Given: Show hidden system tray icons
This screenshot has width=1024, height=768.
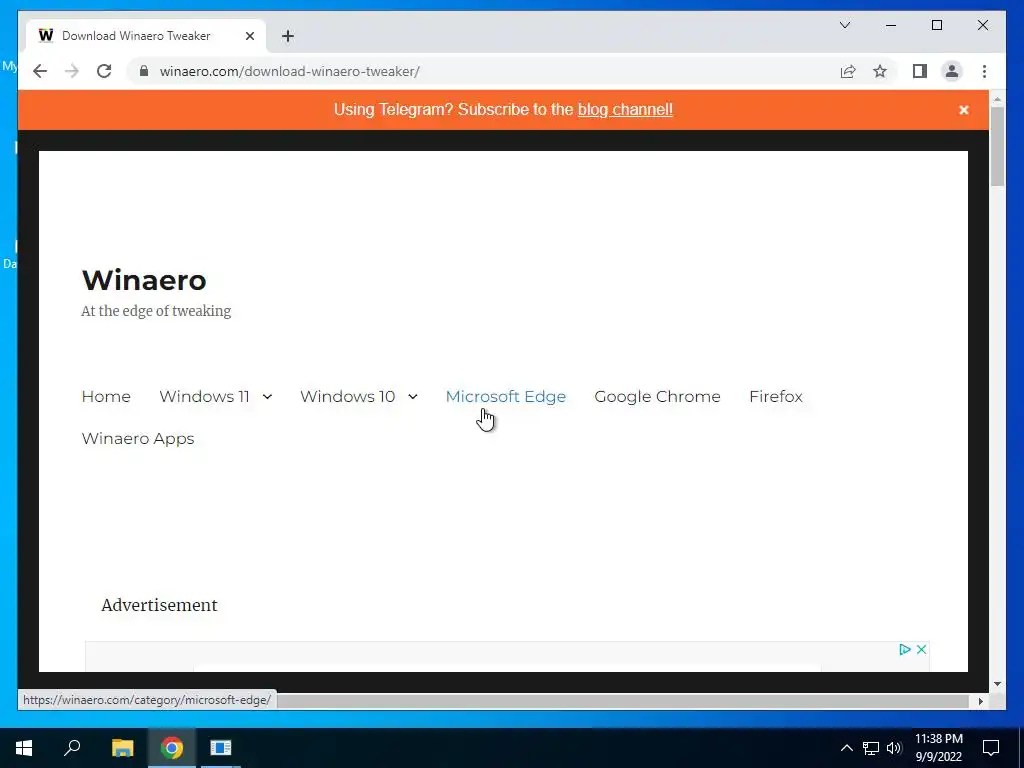Looking at the screenshot, I should click(846, 748).
